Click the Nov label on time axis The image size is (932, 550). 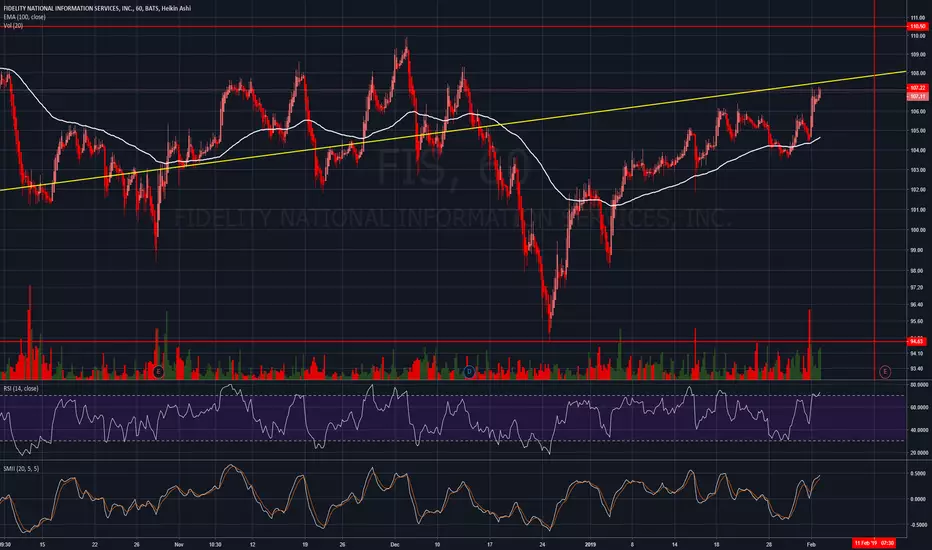click(x=179, y=544)
